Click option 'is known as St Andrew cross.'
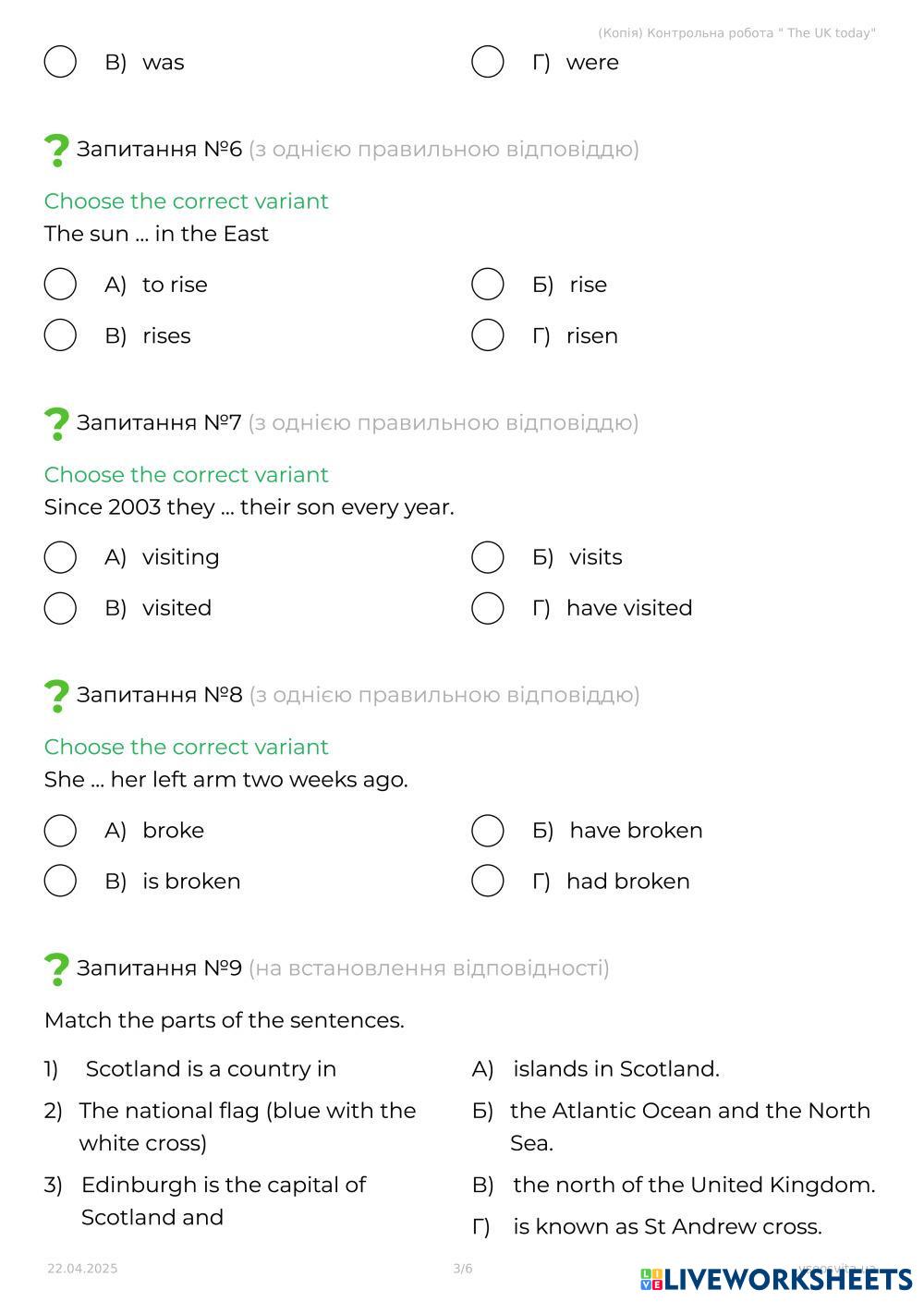This screenshot has width=924, height=1302. tap(667, 1227)
